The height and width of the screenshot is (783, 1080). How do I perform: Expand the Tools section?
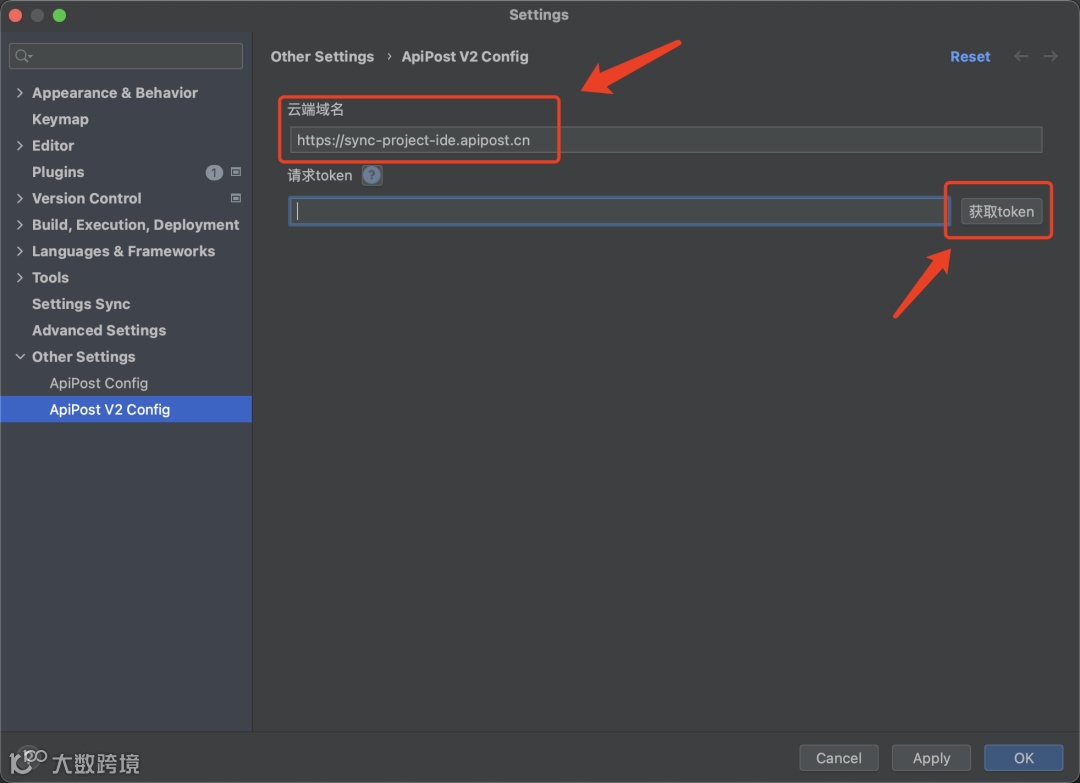[x=19, y=278]
